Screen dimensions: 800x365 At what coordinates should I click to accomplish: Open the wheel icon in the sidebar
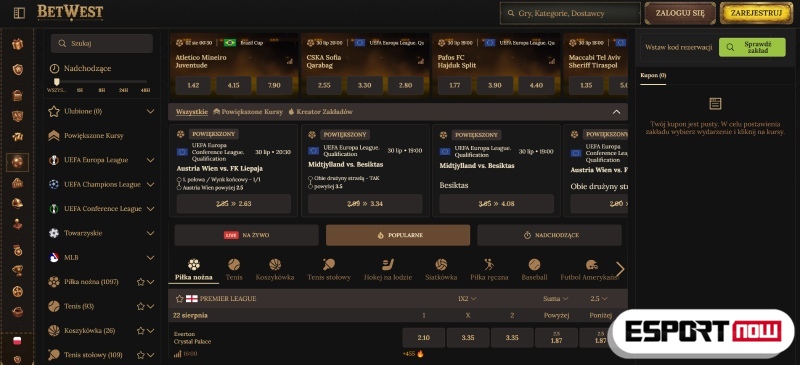18,291
